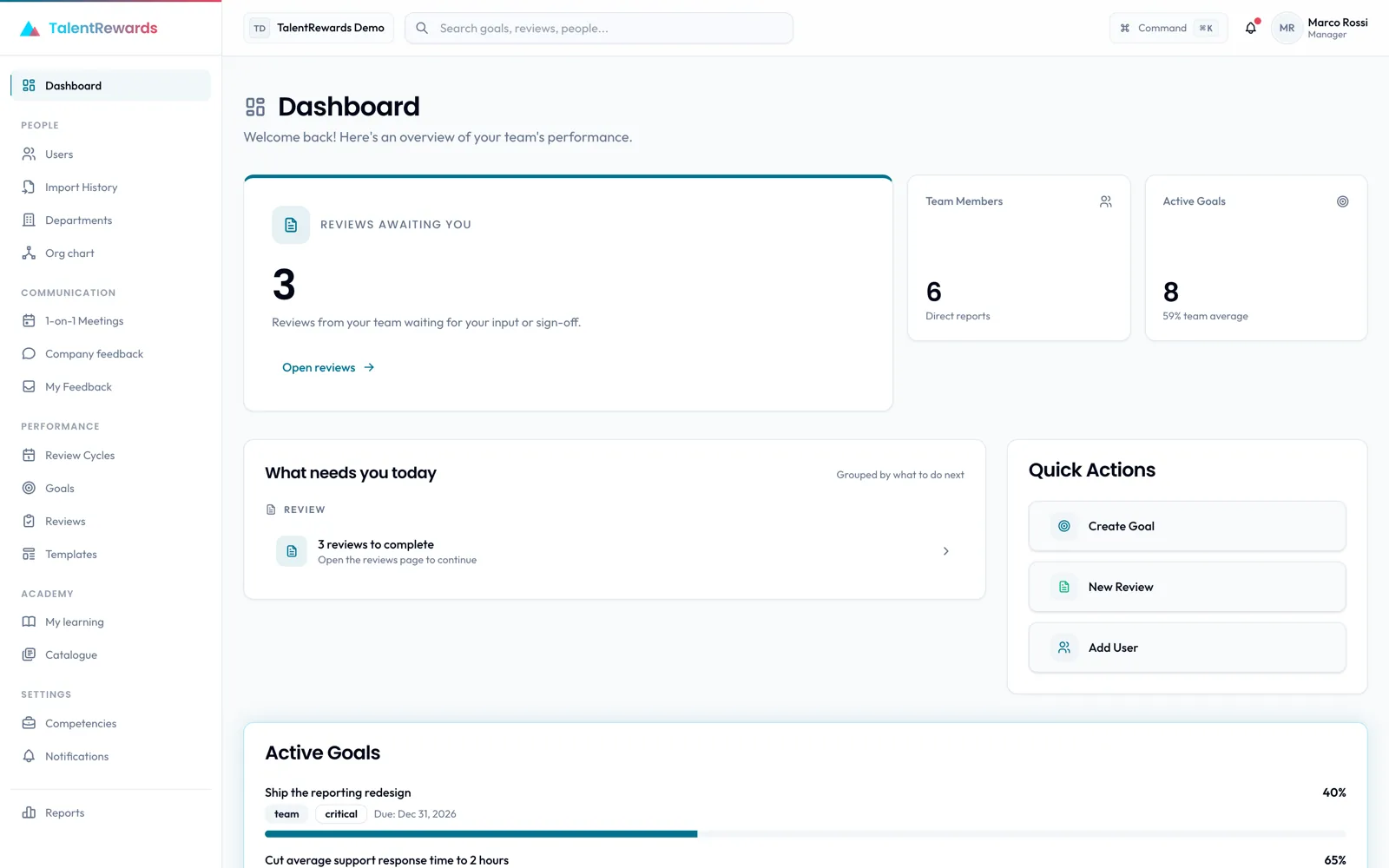
Task: Click the 'team' tag on reporting goal
Action: tap(286, 814)
